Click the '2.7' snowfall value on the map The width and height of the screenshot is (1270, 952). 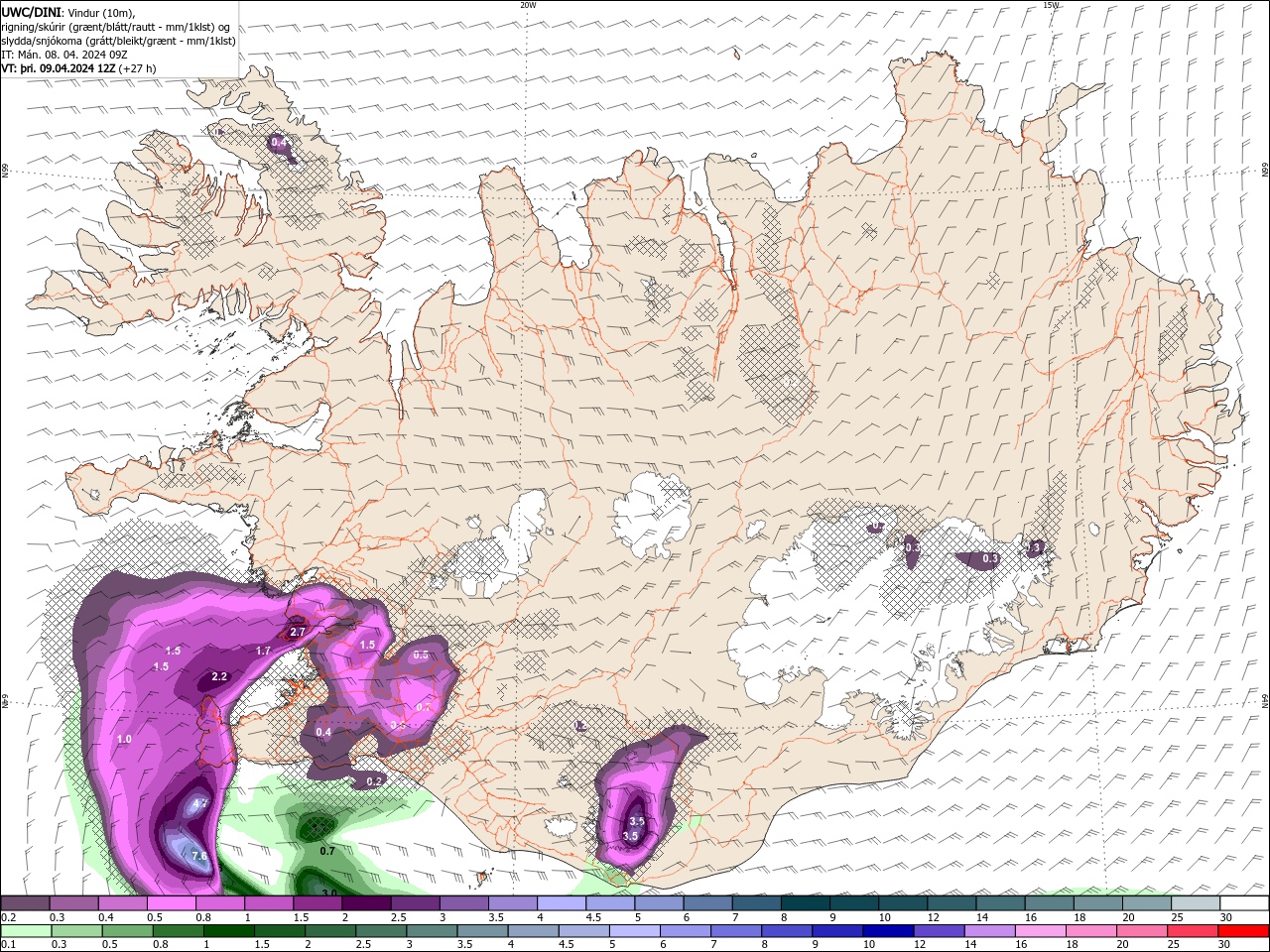[297, 632]
